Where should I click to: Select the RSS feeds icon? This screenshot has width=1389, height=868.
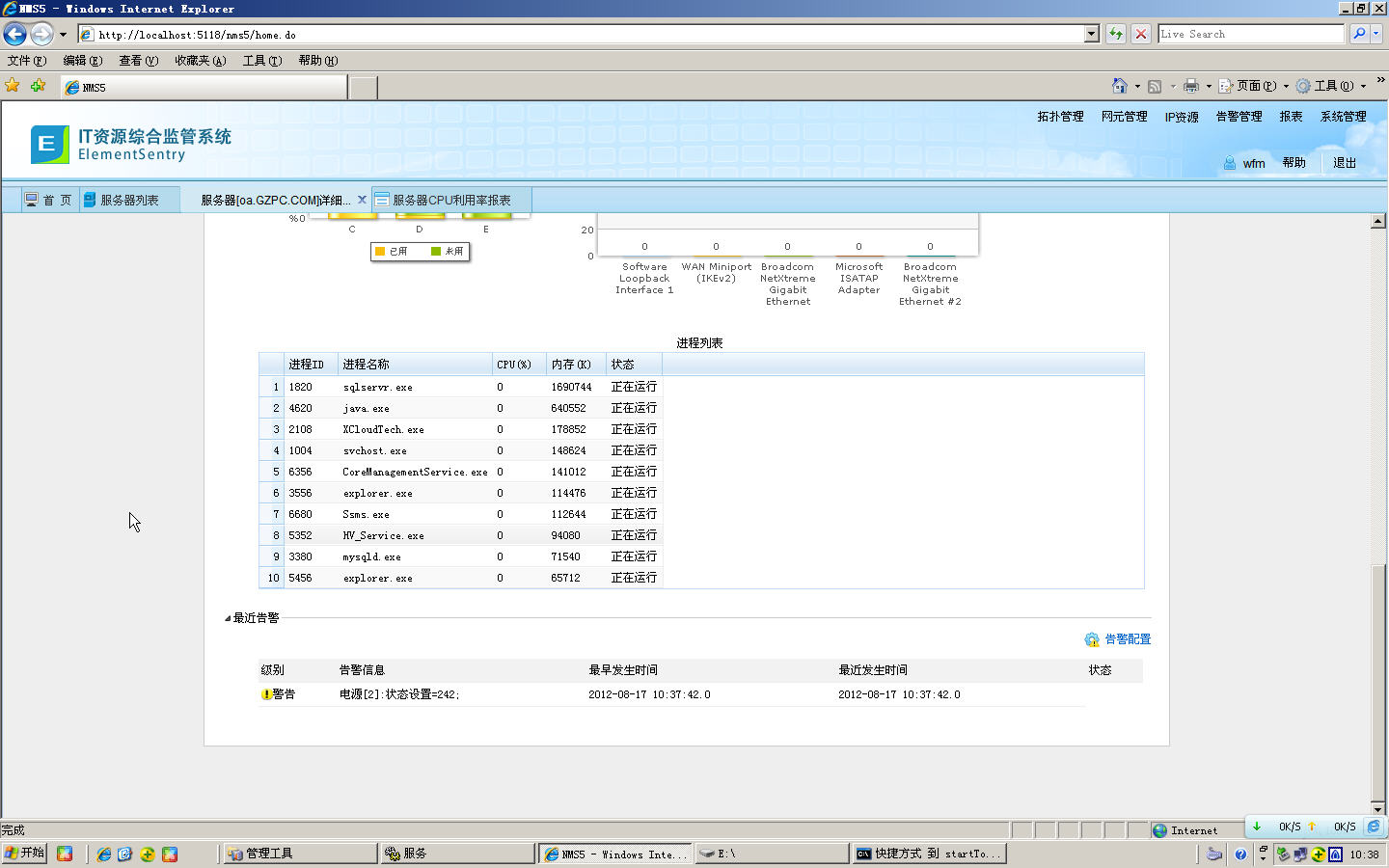point(1155,86)
